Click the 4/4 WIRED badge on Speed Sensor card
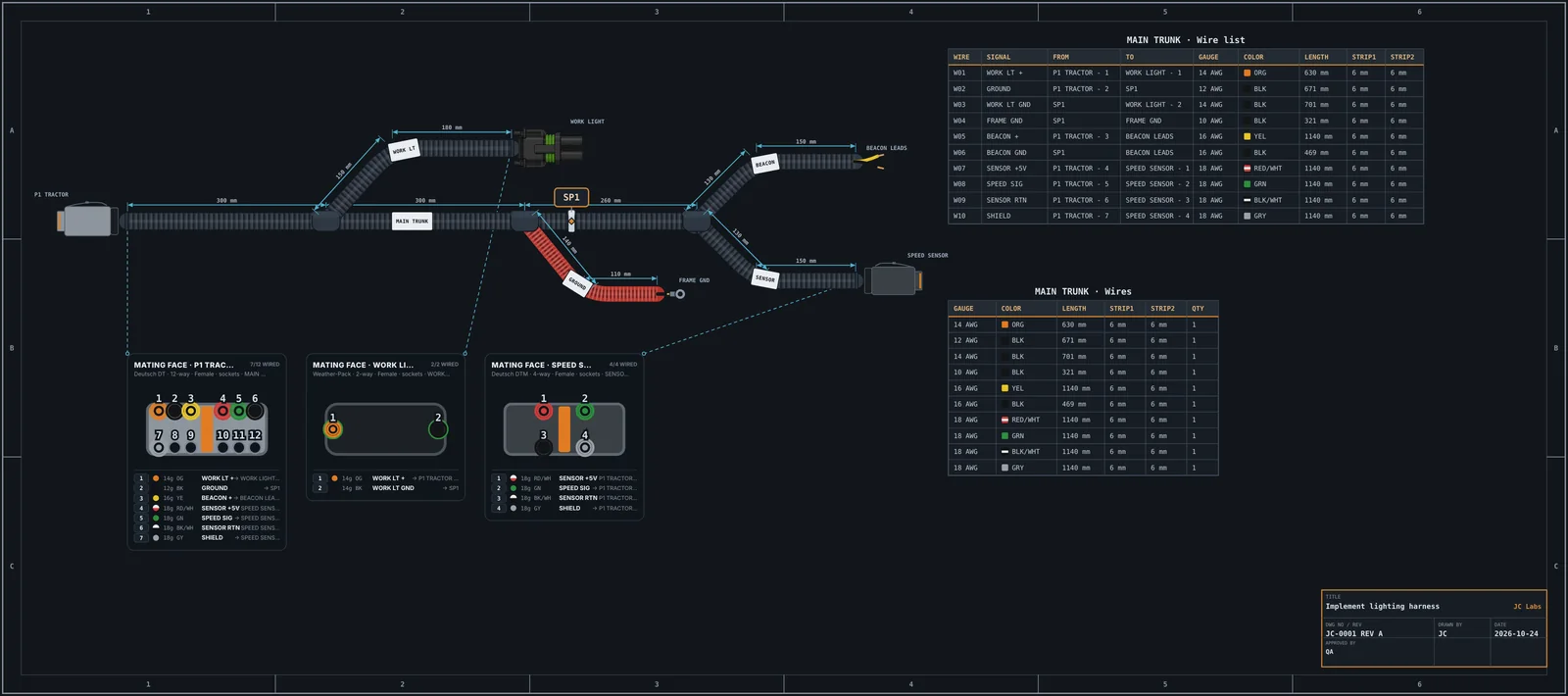The height and width of the screenshot is (696, 1568). point(622,365)
